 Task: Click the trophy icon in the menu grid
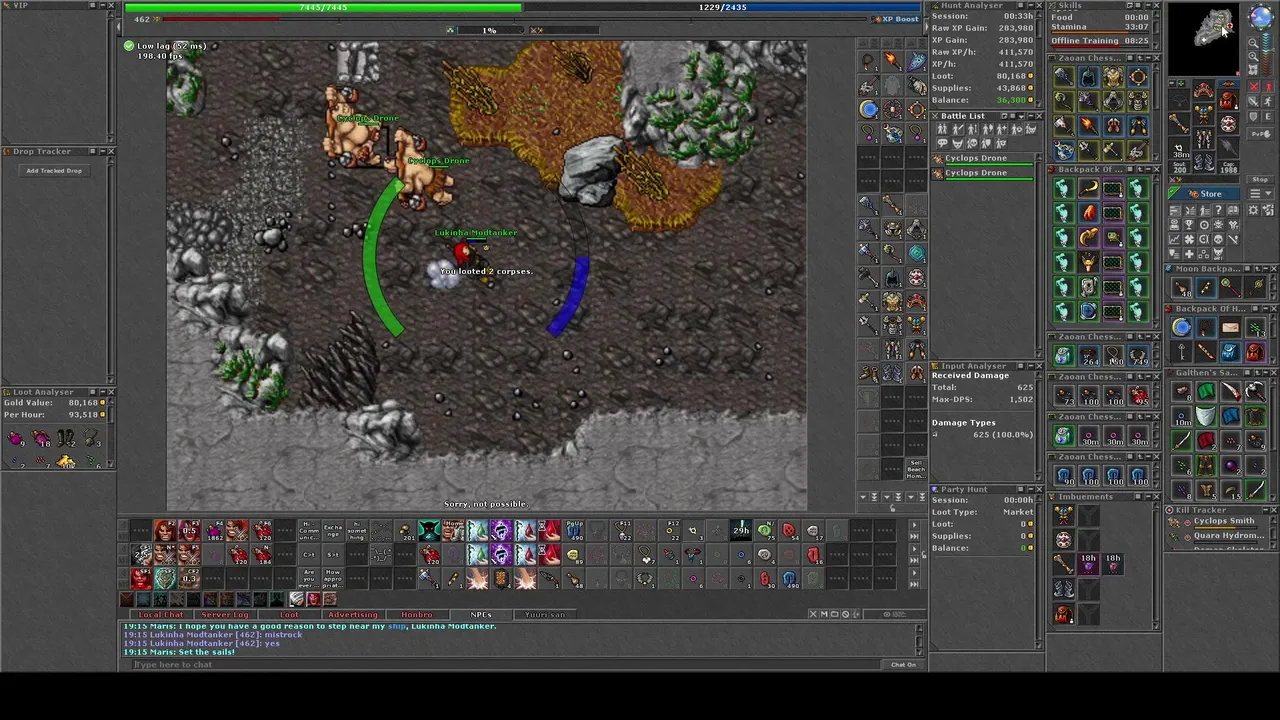click(x=1189, y=225)
